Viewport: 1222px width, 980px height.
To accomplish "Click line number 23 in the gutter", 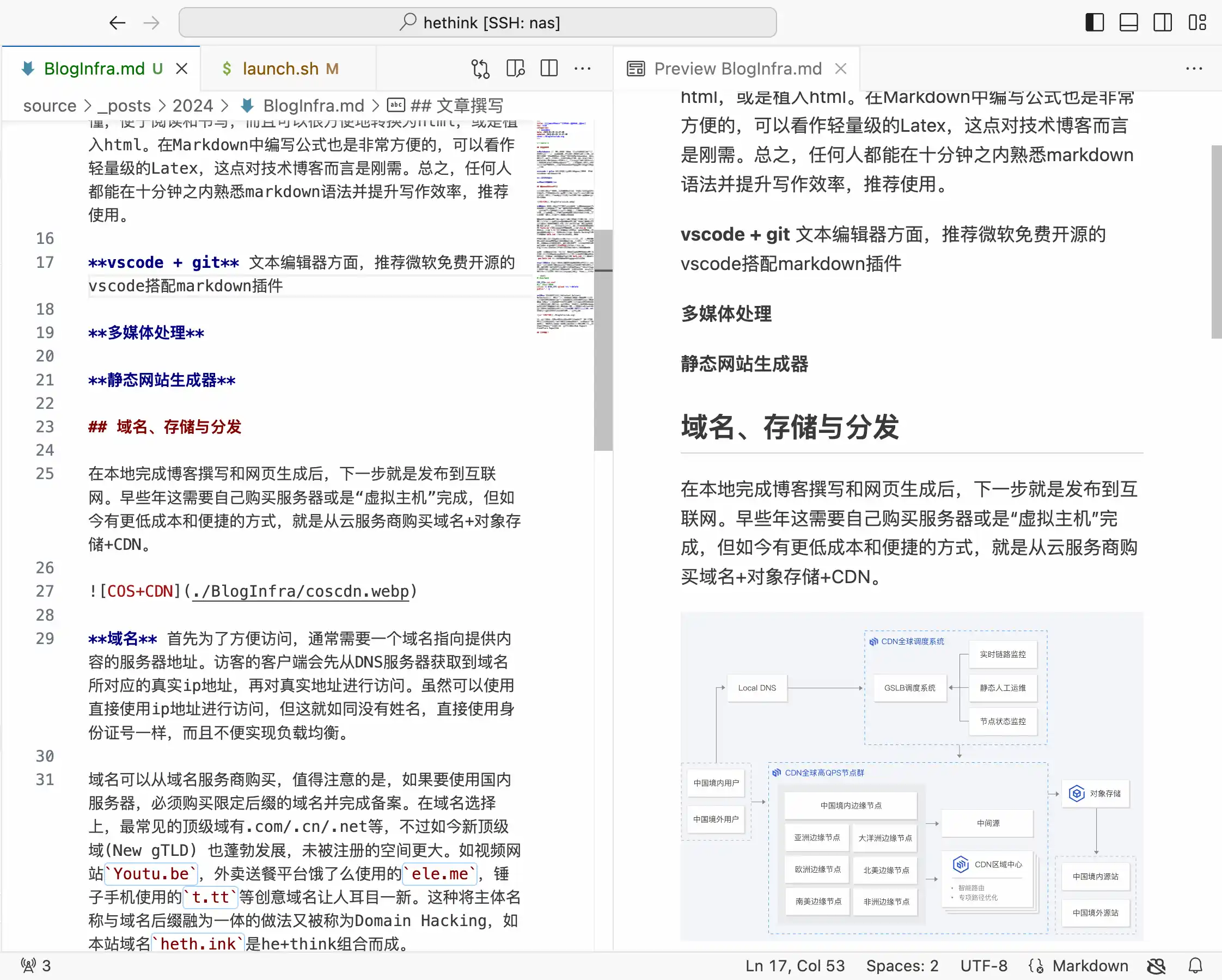I will pos(45,427).
